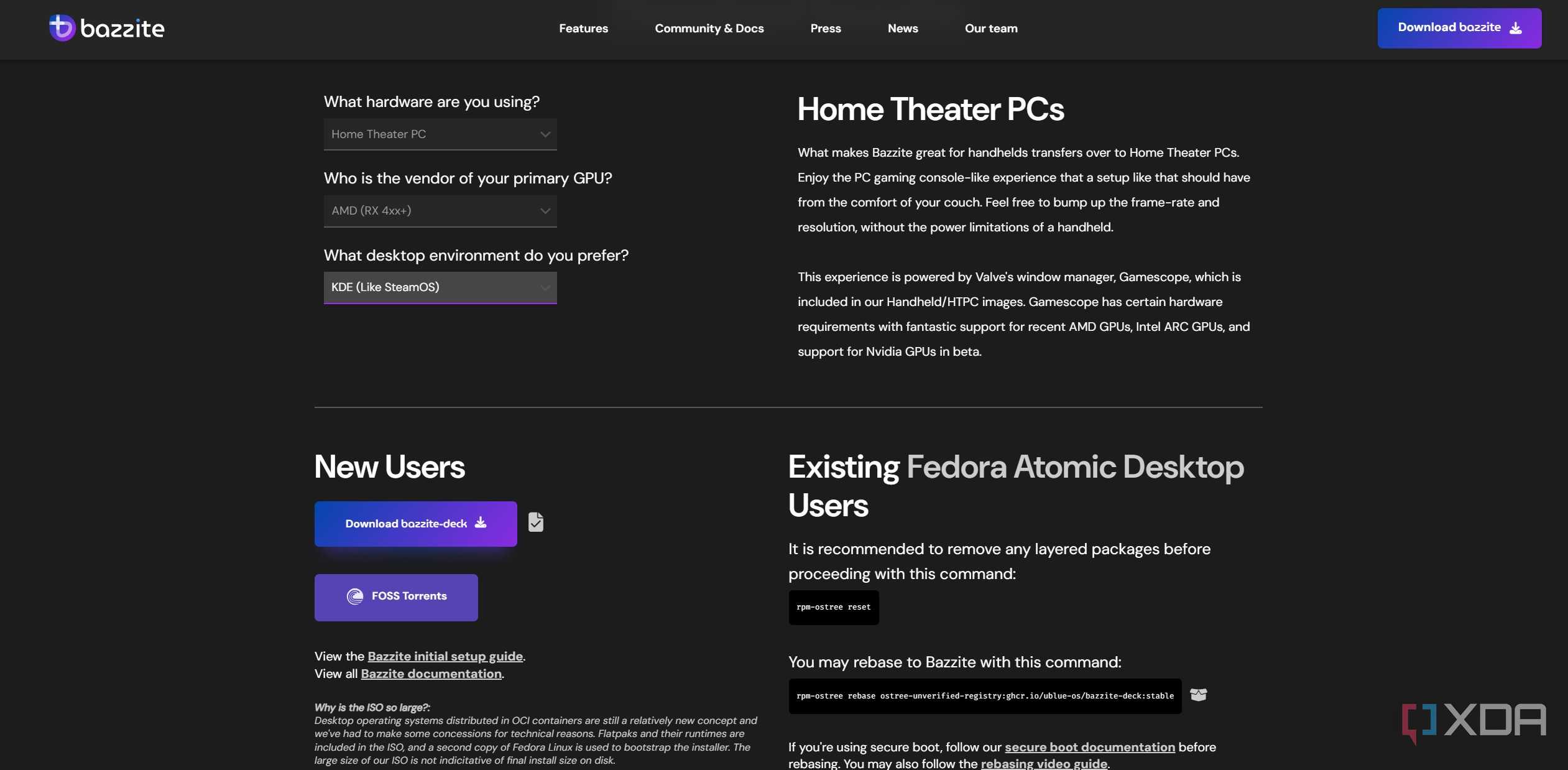Open the rebasing video guide link
Viewport: 1568px width, 770px height.
click(1044, 763)
